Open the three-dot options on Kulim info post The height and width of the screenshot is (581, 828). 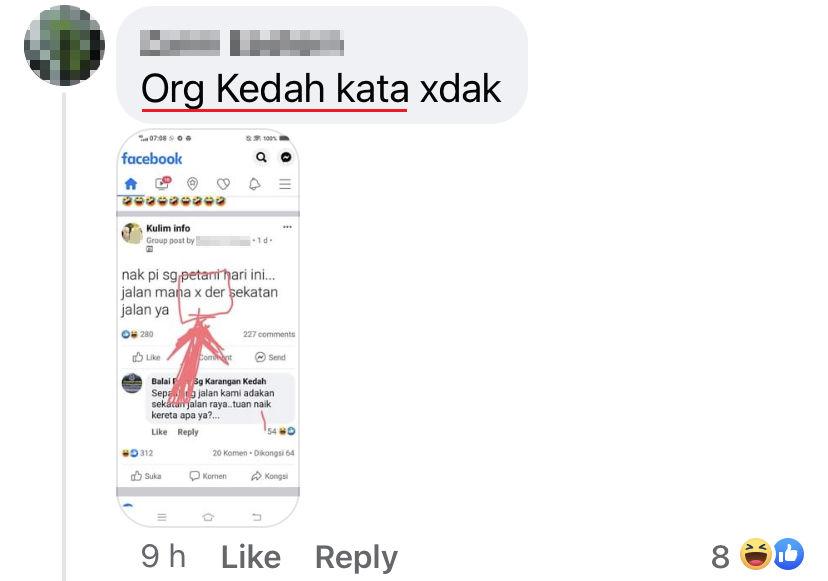[x=287, y=227]
